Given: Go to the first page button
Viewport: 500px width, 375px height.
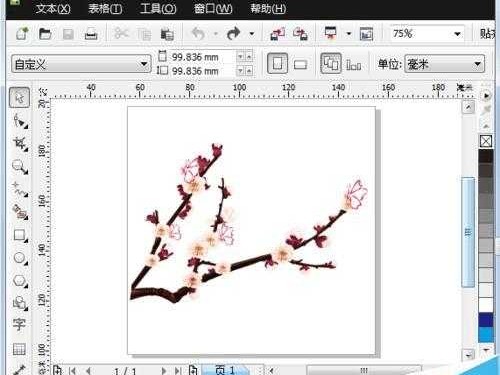Looking at the screenshot, I should 73,370.
